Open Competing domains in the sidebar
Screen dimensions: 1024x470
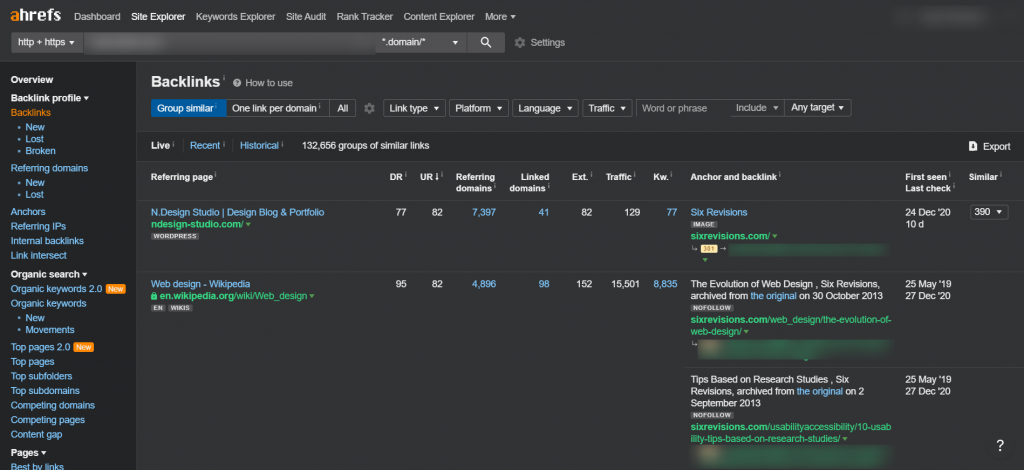tap(53, 405)
